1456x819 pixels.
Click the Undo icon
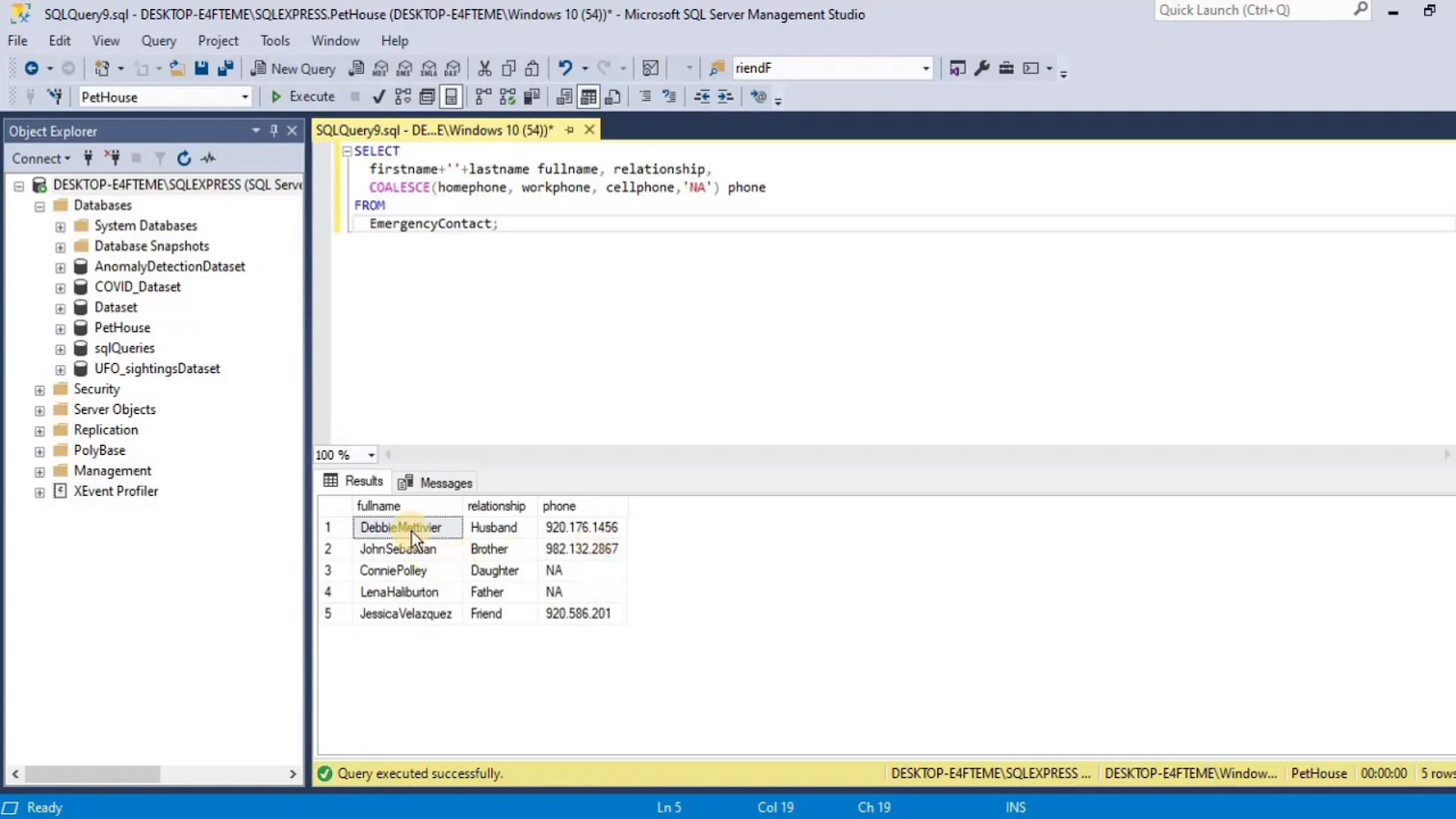564,68
